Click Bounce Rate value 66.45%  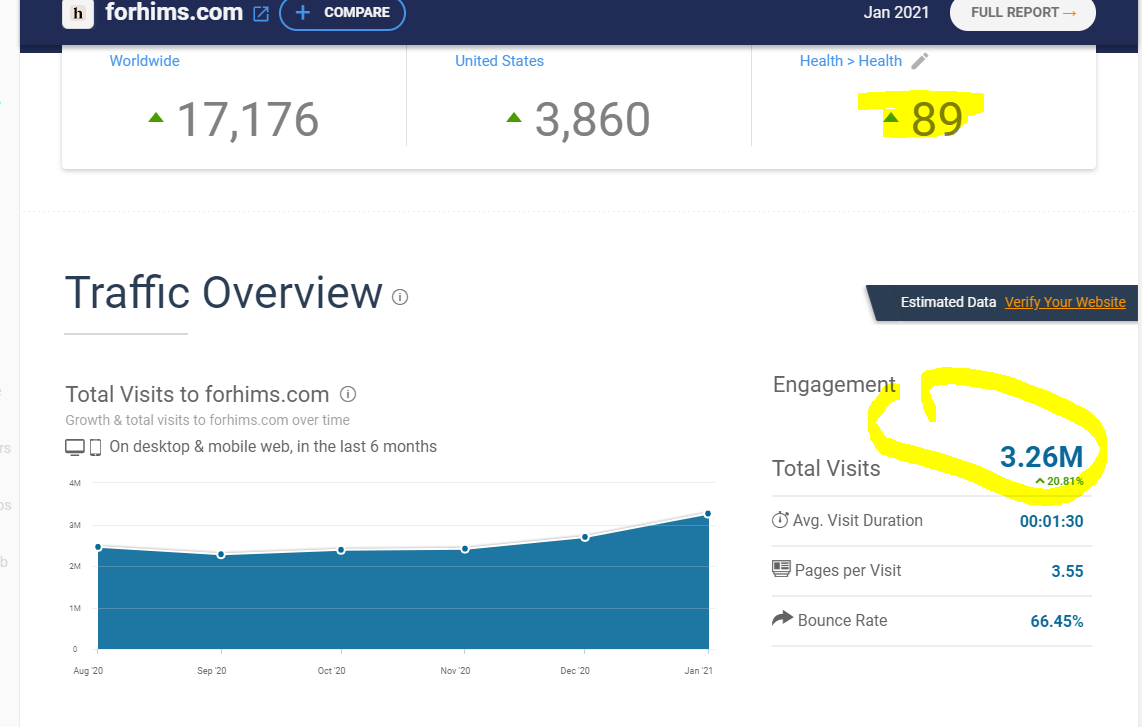coord(1057,621)
